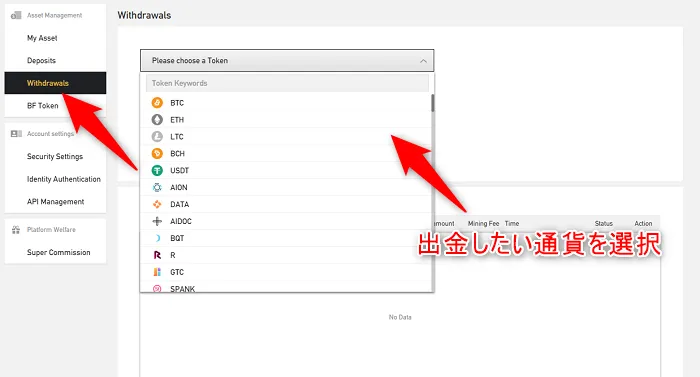
Task: Choose USDT from token list
Action: click(286, 171)
